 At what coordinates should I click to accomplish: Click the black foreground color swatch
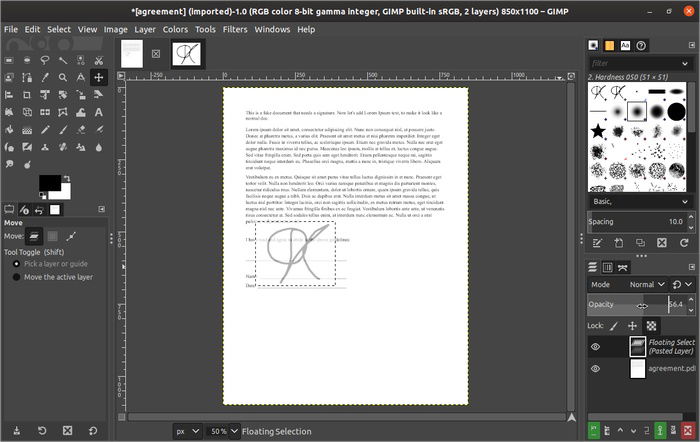click(x=48, y=183)
